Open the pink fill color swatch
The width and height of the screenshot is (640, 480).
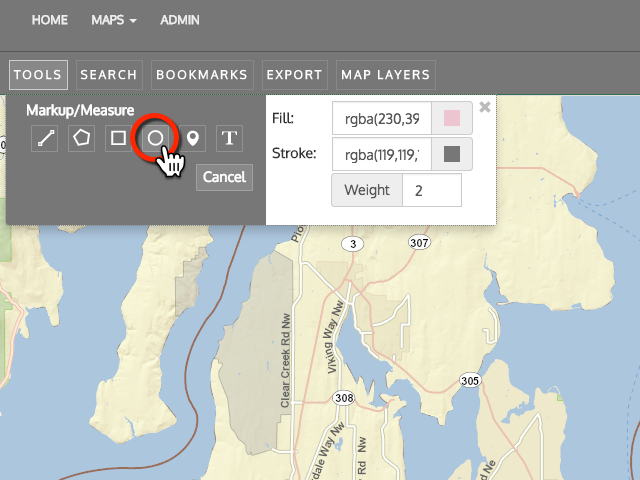[x=451, y=119]
